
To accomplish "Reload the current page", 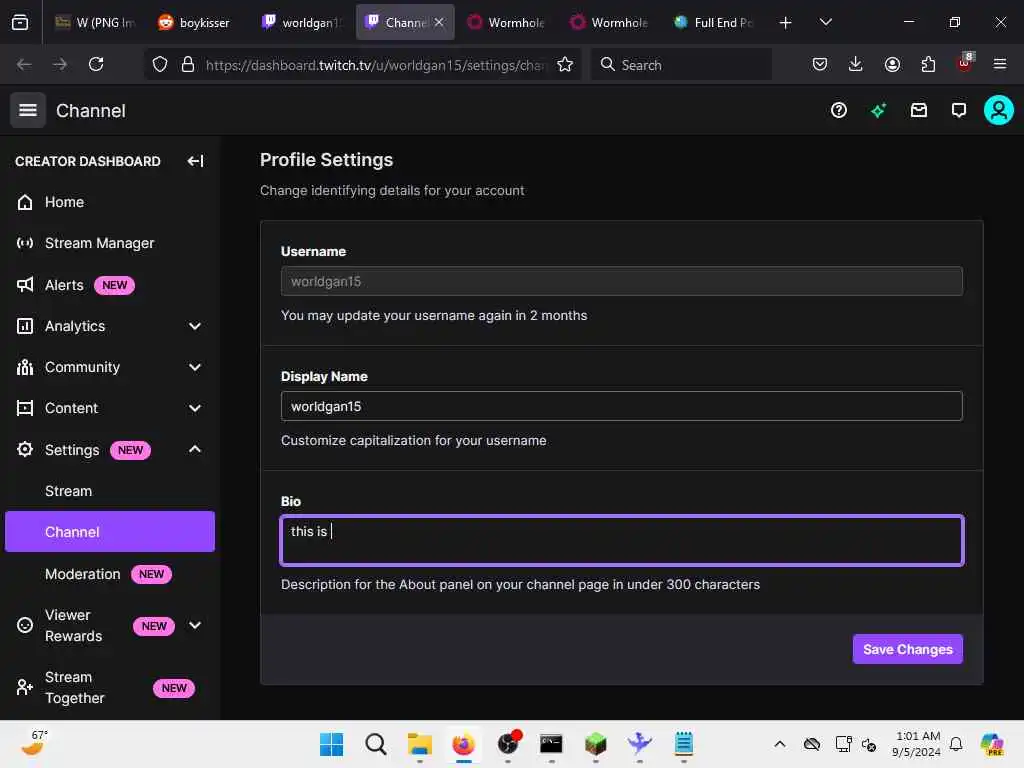I will [x=96, y=64].
